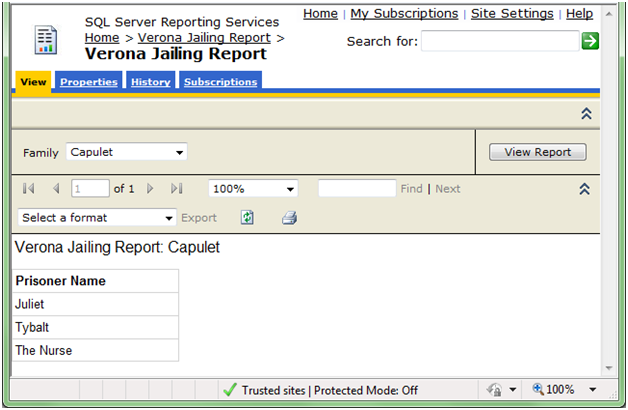Print the report

(289, 217)
